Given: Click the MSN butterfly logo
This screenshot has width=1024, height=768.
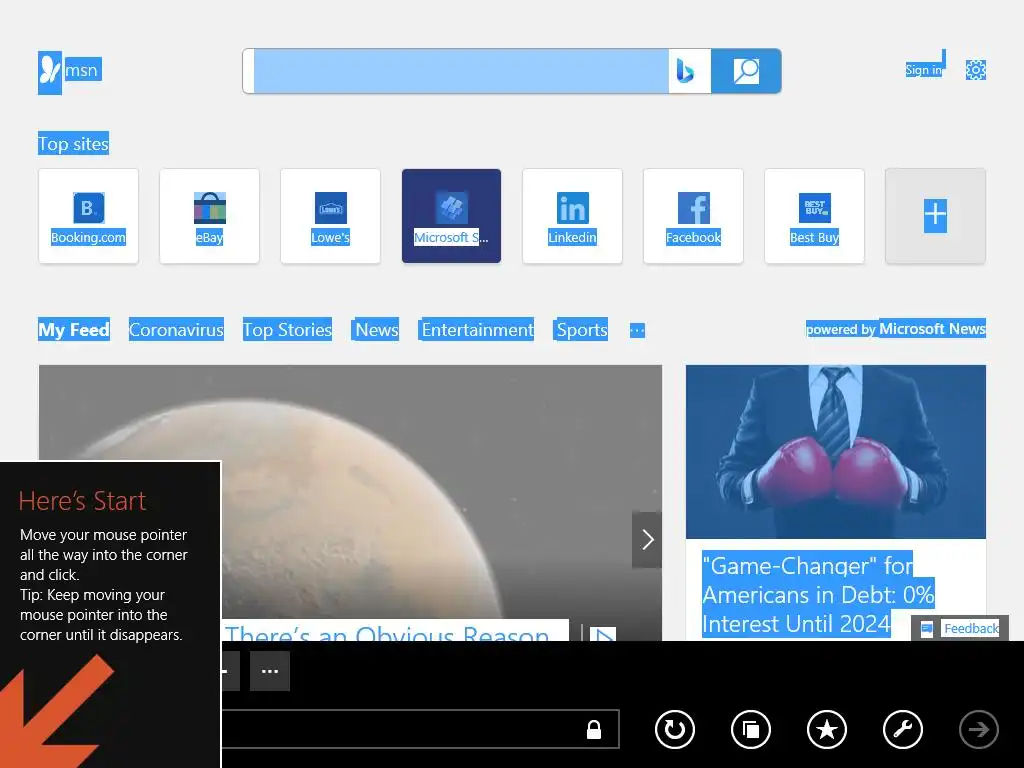Looking at the screenshot, I should (x=50, y=72).
